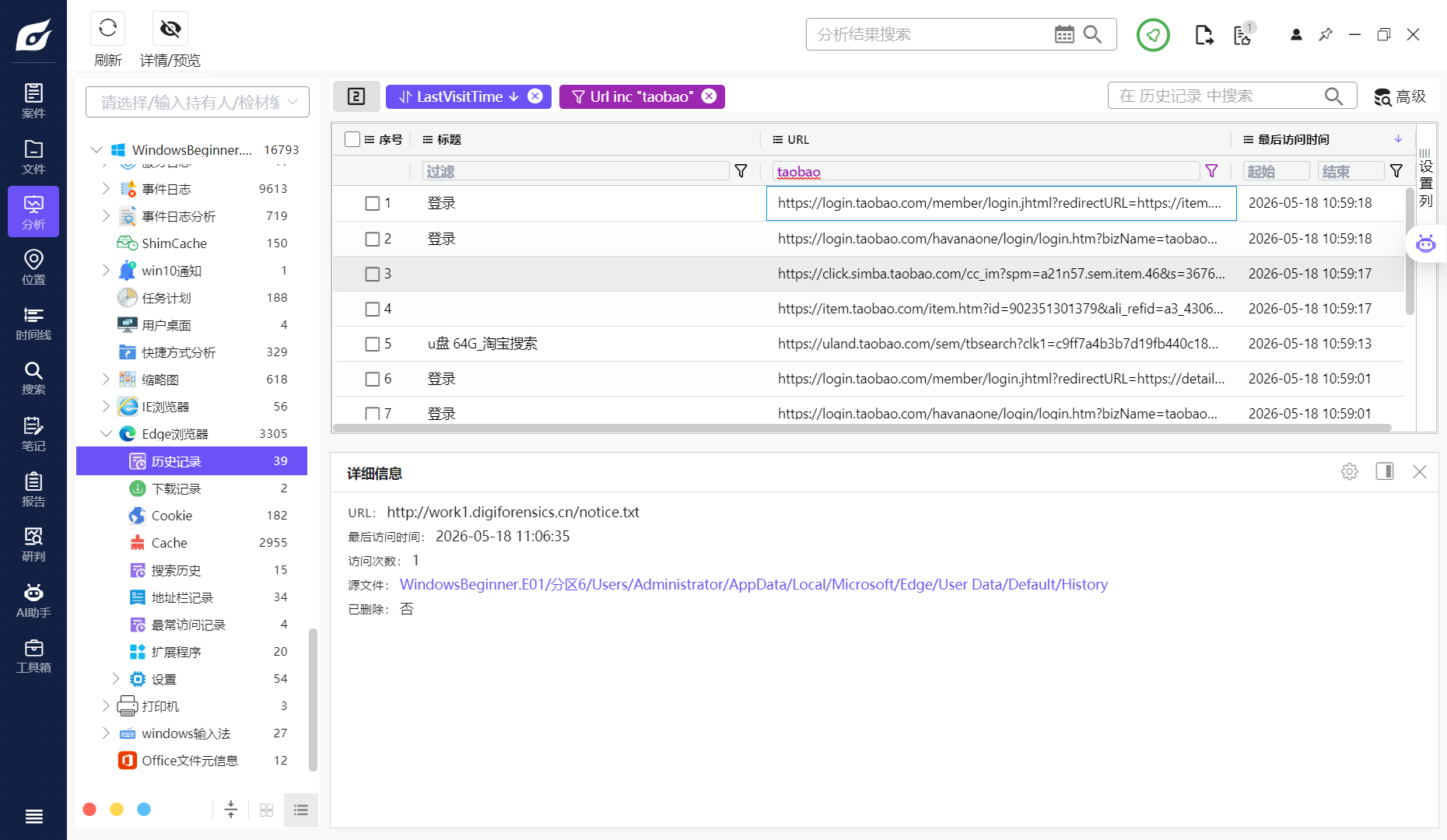Expand the 缩略图 tree node

click(106, 379)
